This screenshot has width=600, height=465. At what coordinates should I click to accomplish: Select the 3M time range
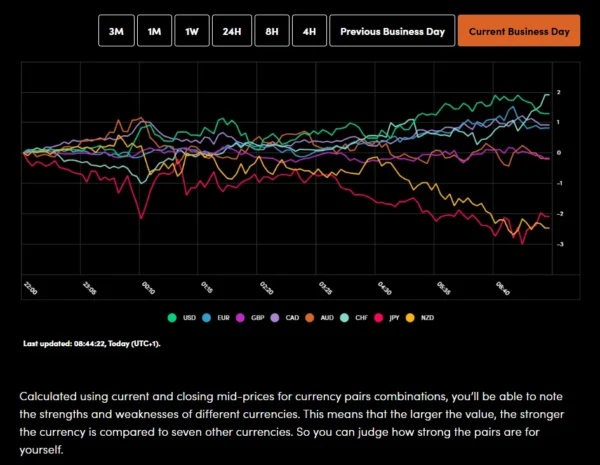pyautogui.click(x=115, y=31)
